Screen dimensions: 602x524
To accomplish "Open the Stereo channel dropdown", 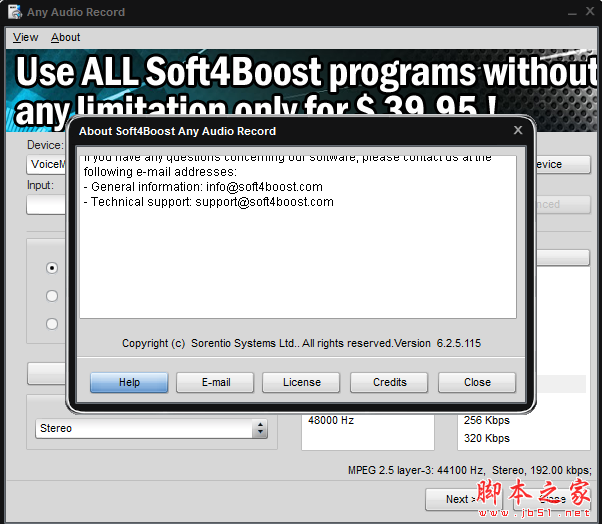I will 151,428.
